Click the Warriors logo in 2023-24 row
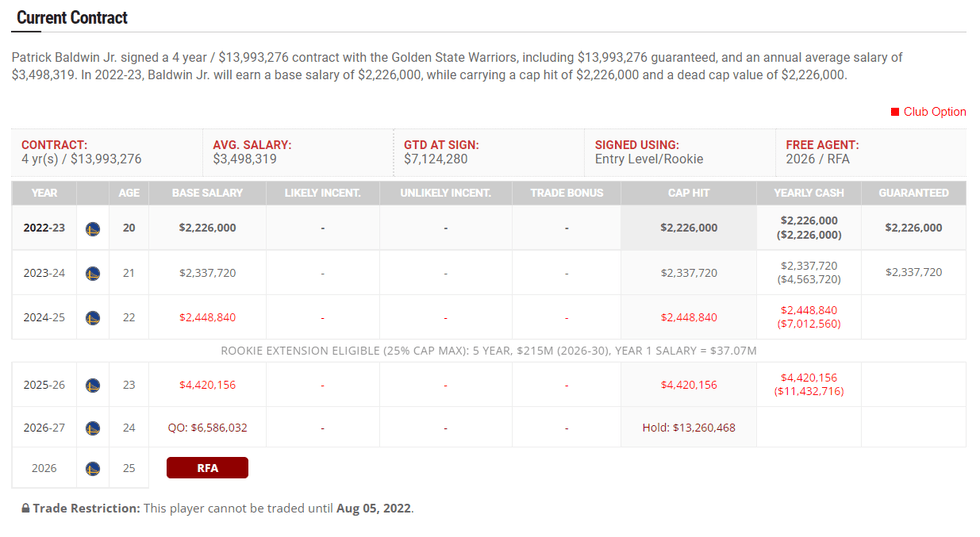Screen dimensions: 980x537 click(x=93, y=273)
